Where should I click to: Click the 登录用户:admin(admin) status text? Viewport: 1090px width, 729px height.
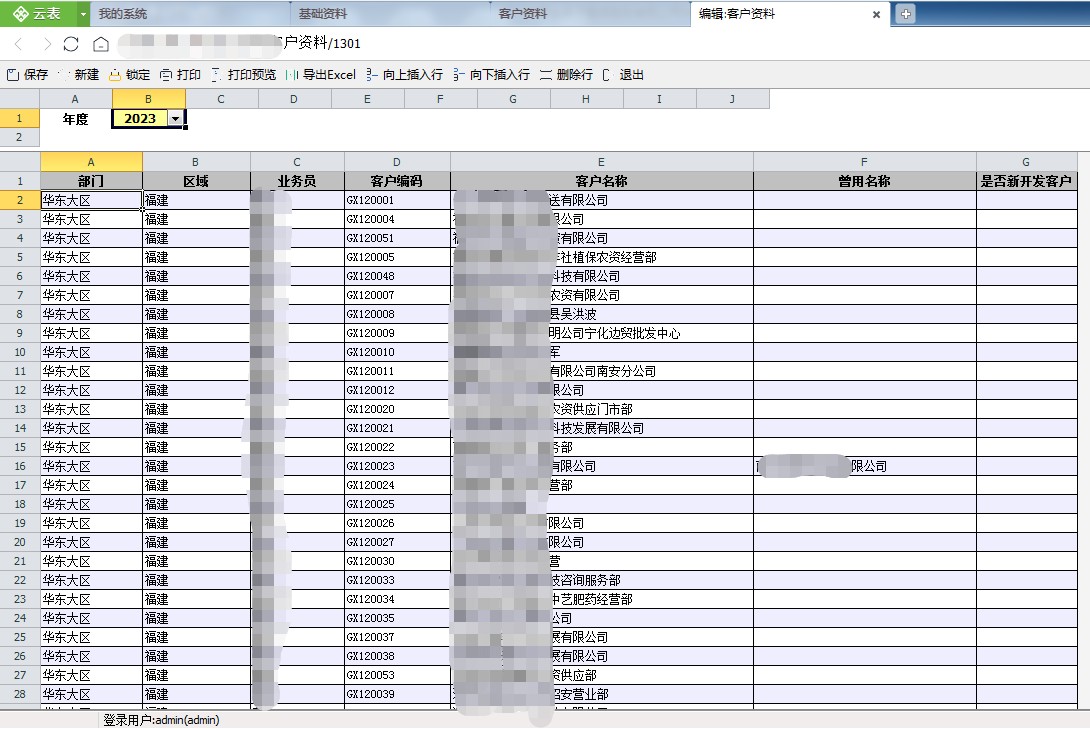(161, 720)
